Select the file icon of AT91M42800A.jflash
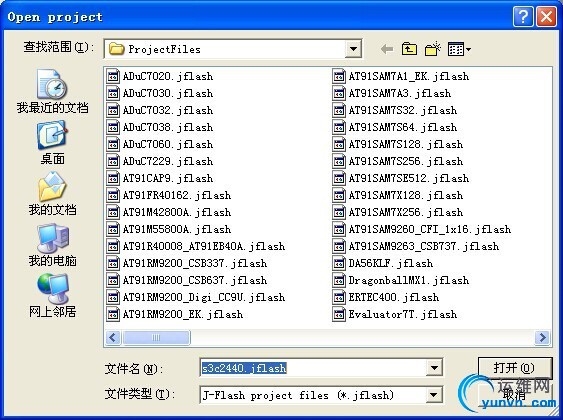The width and height of the screenshot is (563, 420). coord(113,212)
